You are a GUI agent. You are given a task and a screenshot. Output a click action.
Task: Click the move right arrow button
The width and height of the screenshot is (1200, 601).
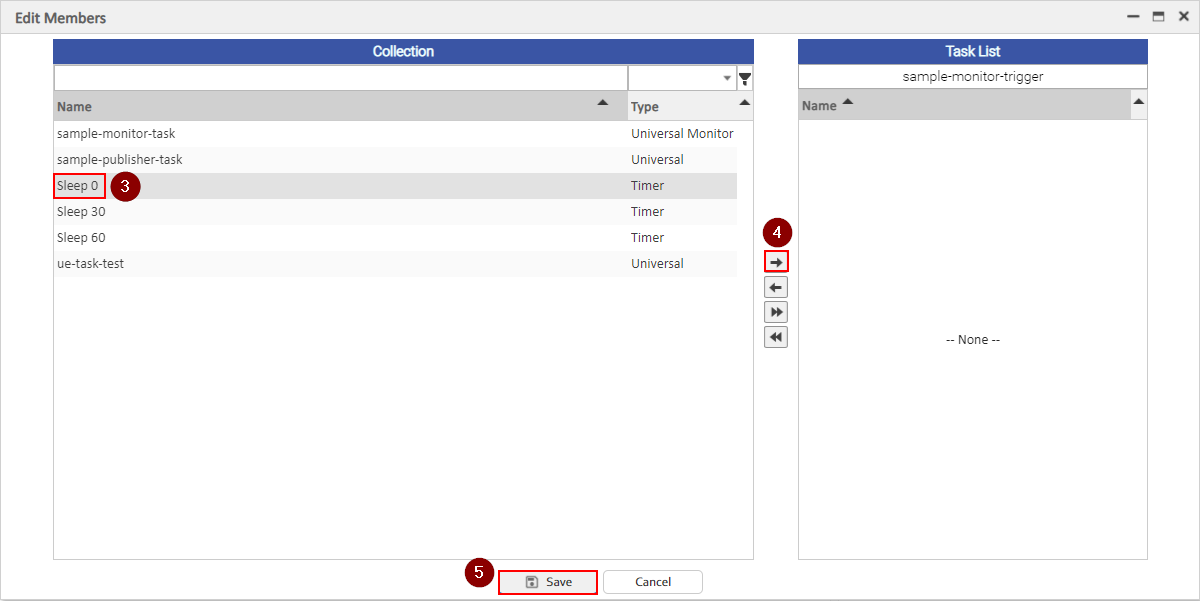coord(776,261)
